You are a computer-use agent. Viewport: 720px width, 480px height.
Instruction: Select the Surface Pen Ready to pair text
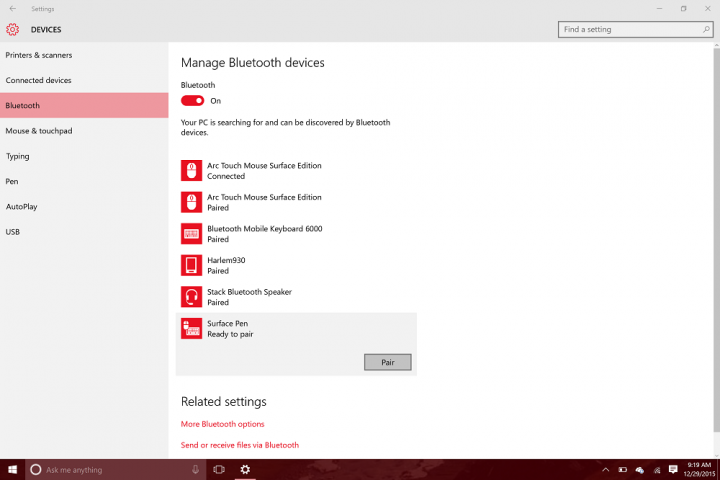pyautogui.click(x=230, y=329)
